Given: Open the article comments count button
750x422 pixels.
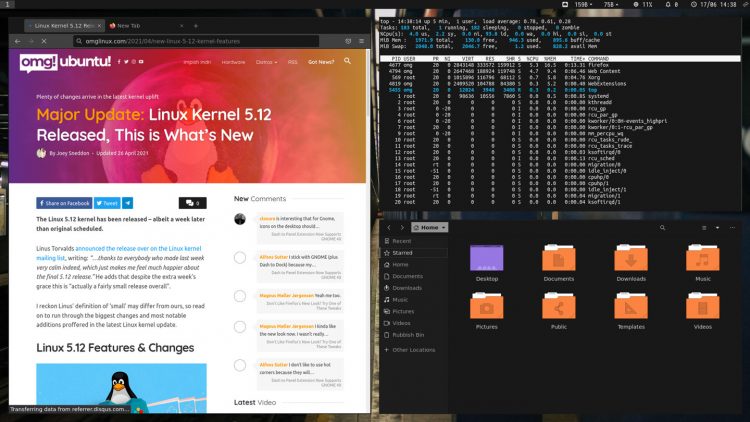Looking at the screenshot, I should click(x=193, y=203).
